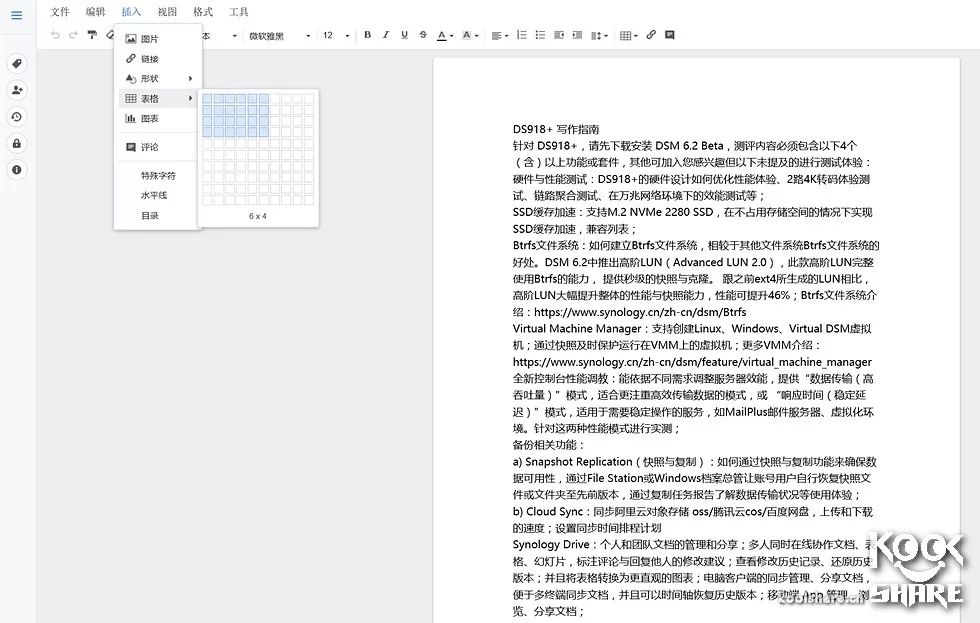Toggle underline formatting

(x=404, y=35)
